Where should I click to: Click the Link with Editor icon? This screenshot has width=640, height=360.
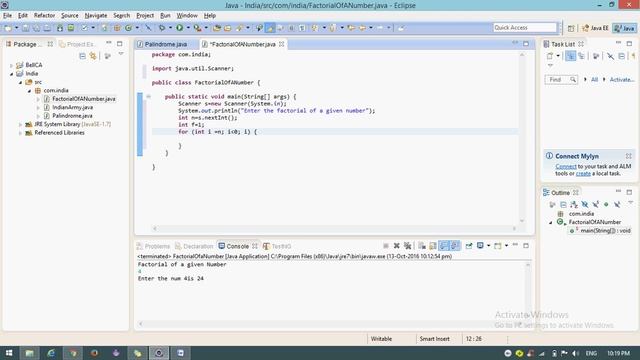coord(93,56)
